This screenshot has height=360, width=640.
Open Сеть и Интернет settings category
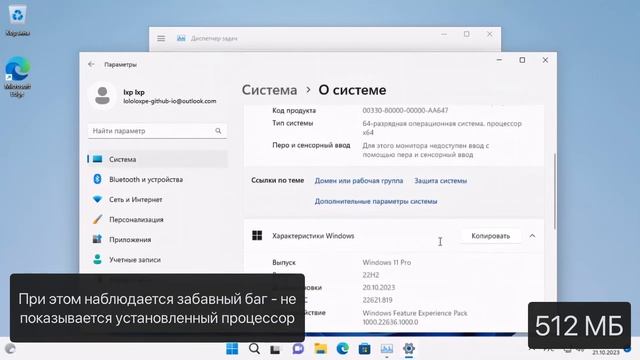click(x=158, y=199)
